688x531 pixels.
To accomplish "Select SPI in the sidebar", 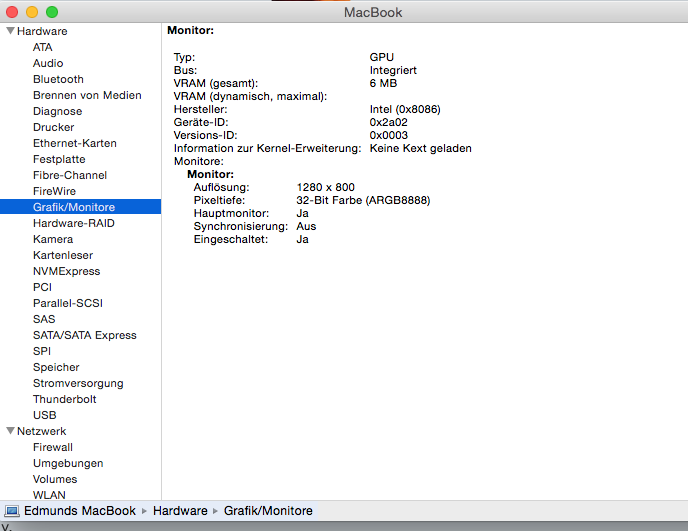I will coord(42,351).
